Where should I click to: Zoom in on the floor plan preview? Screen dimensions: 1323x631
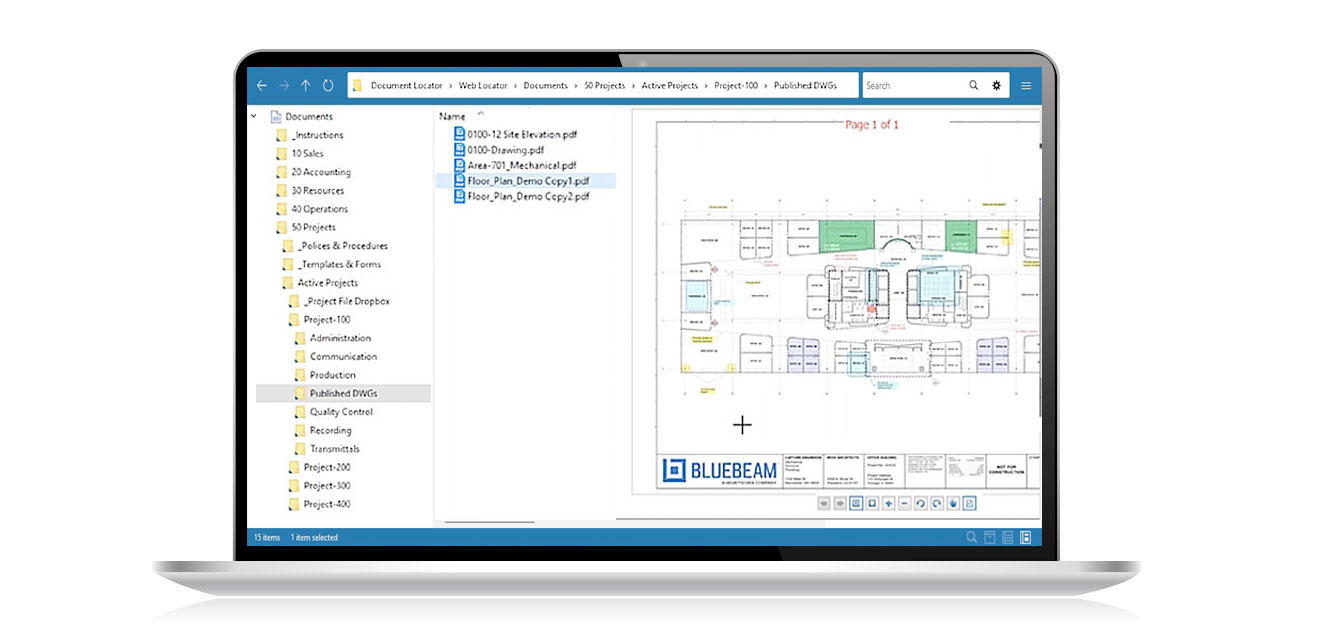(x=889, y=505)
